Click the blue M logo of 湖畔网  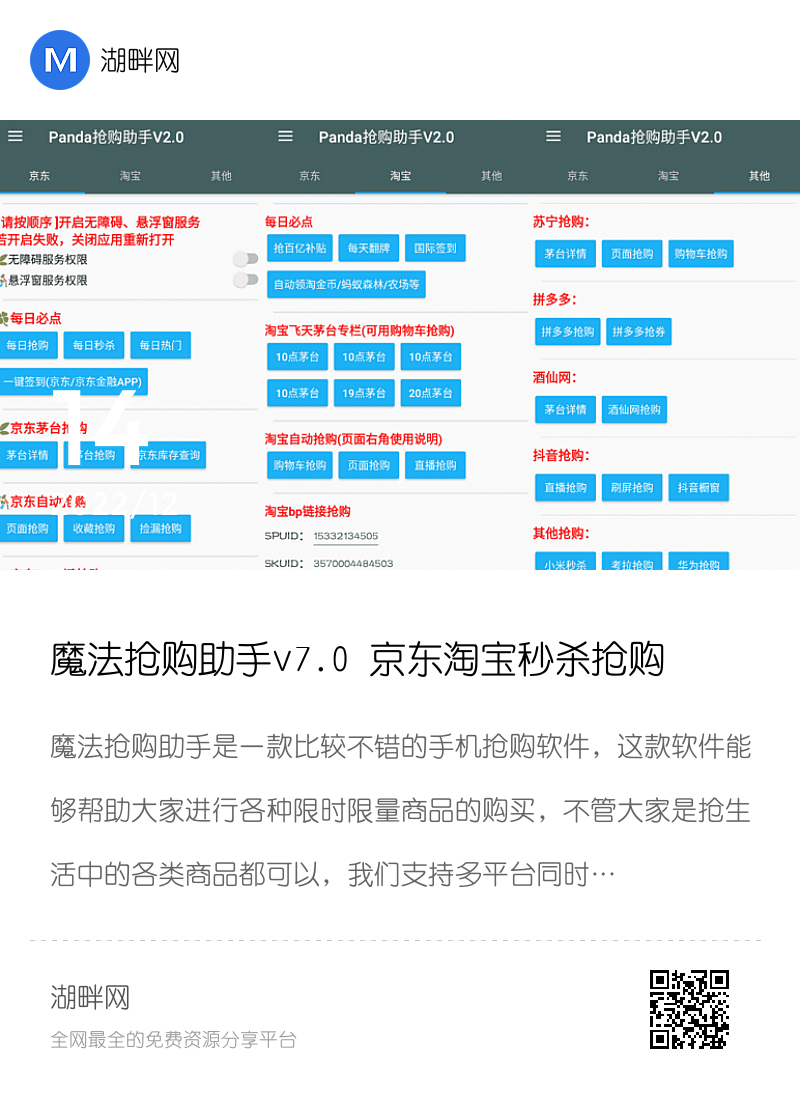click(60, 60)
